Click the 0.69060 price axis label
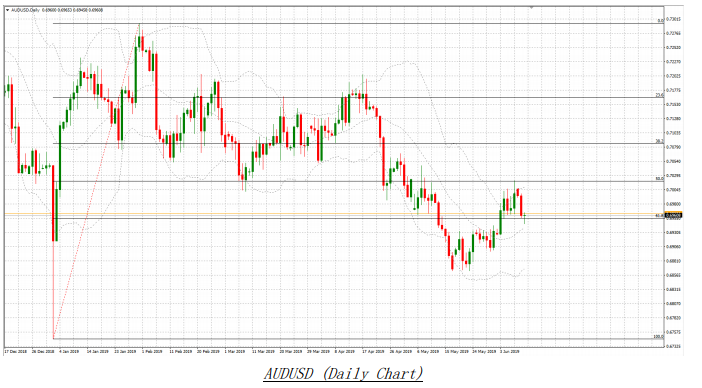Image resolution: width=702 pixels, height=388 pixels. click(673, 247)
